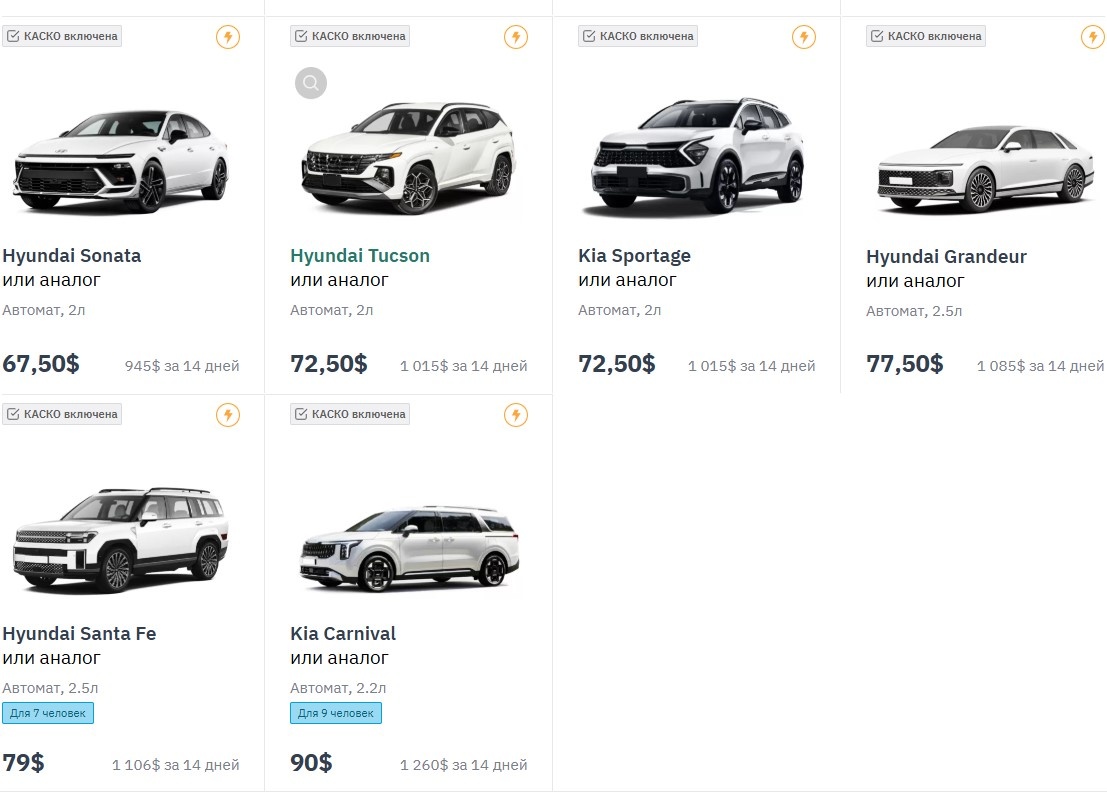Click the Для 7 человек badge on Santa Fe
1107x795 pixels.
(47, 713)
